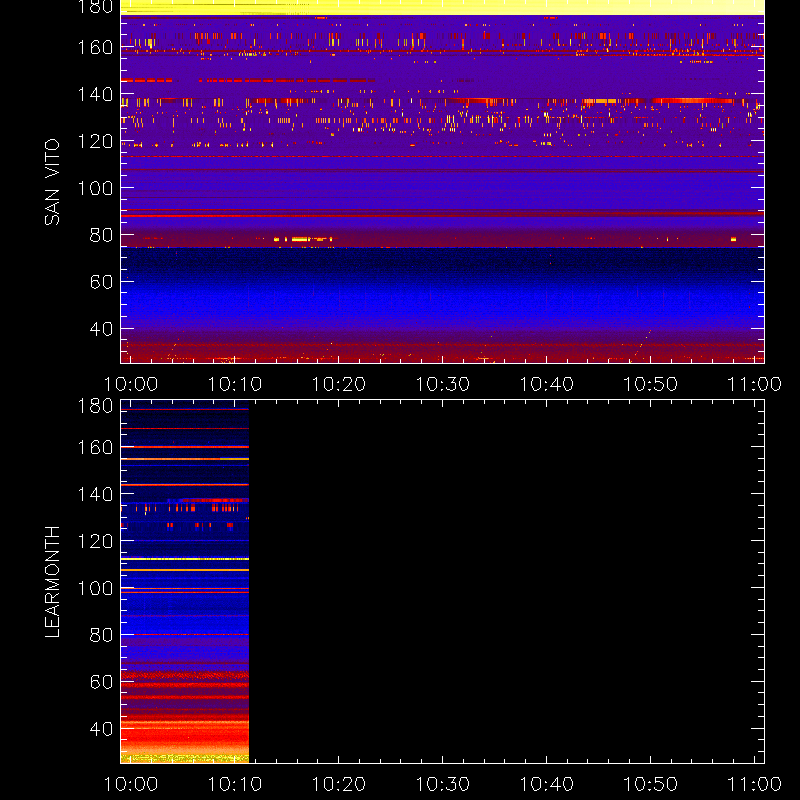Screen dimensions: 800x800
Task: Click 10:00 under the San Vito plot
Action: [x=131, y=384]
